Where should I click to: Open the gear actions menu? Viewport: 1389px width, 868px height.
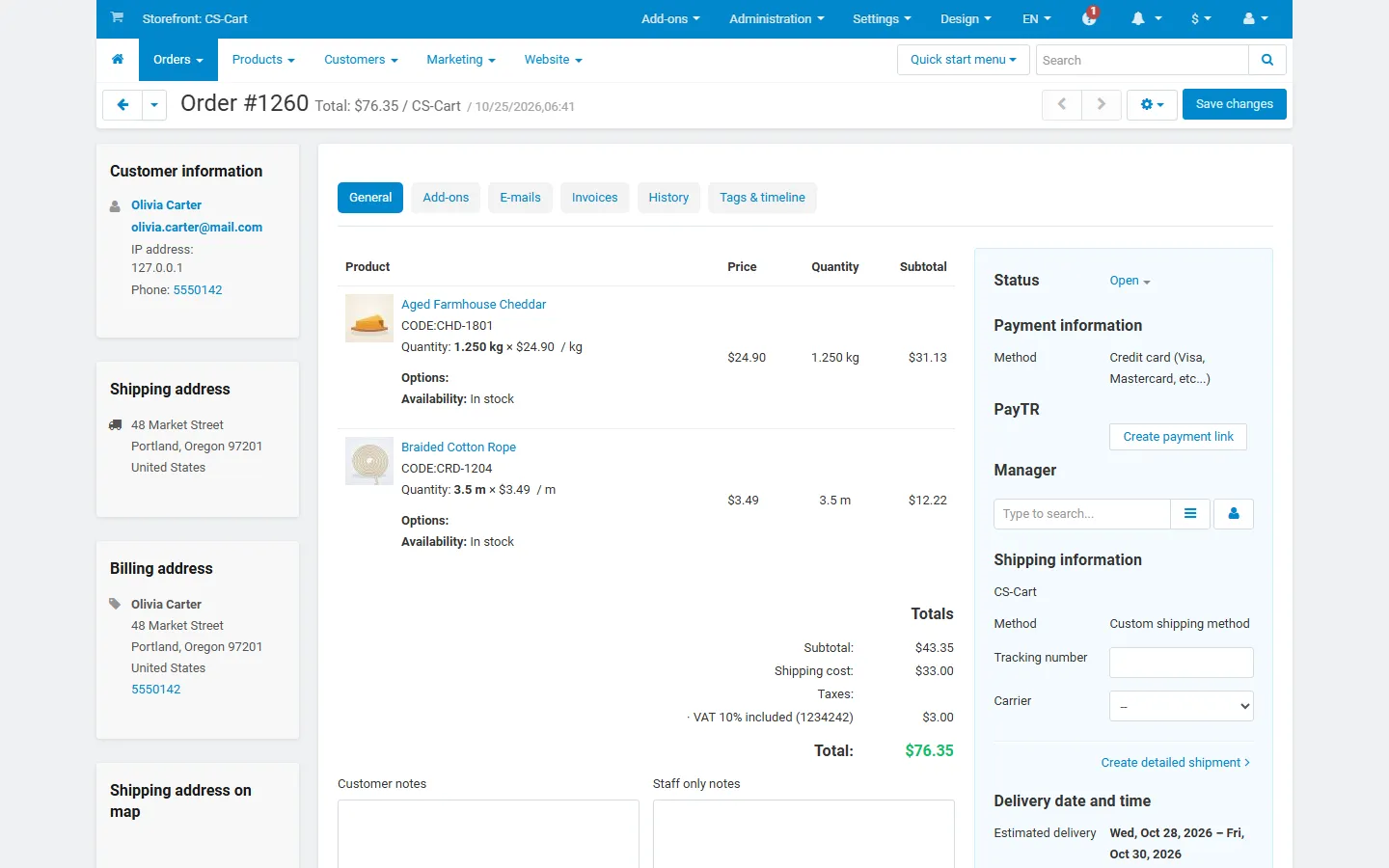(1152, 104)
